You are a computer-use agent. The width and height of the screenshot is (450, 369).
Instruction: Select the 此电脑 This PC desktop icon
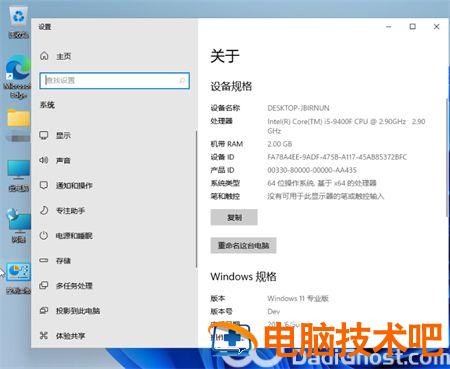[x=19, y=175]
